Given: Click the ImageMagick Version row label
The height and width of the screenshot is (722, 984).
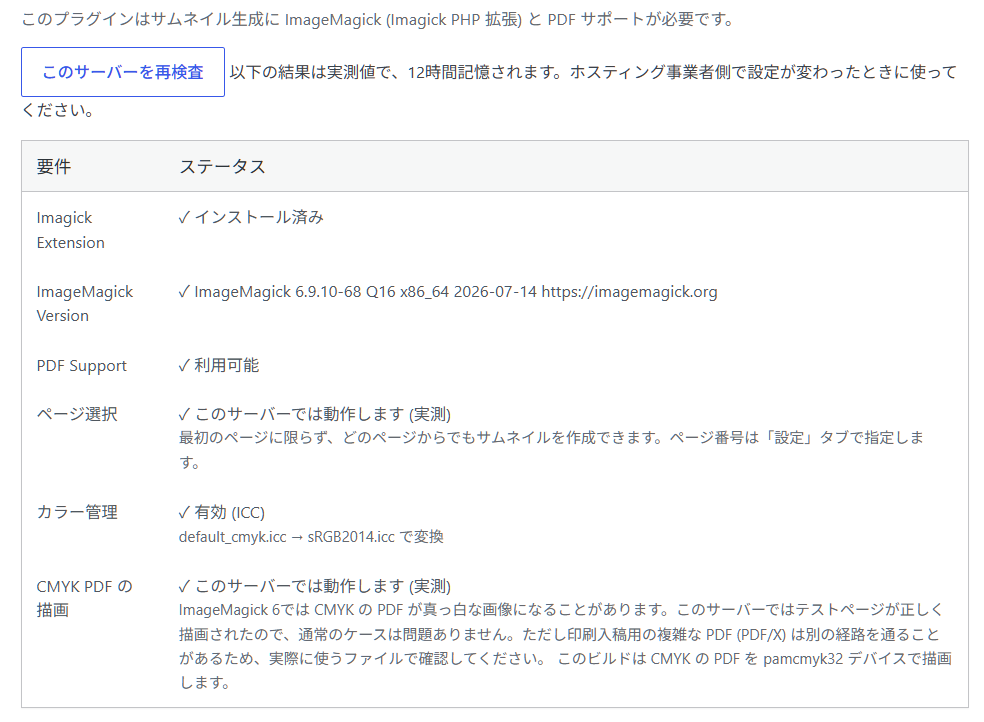Looking at the screenshot, I should (x=85, y=304).
